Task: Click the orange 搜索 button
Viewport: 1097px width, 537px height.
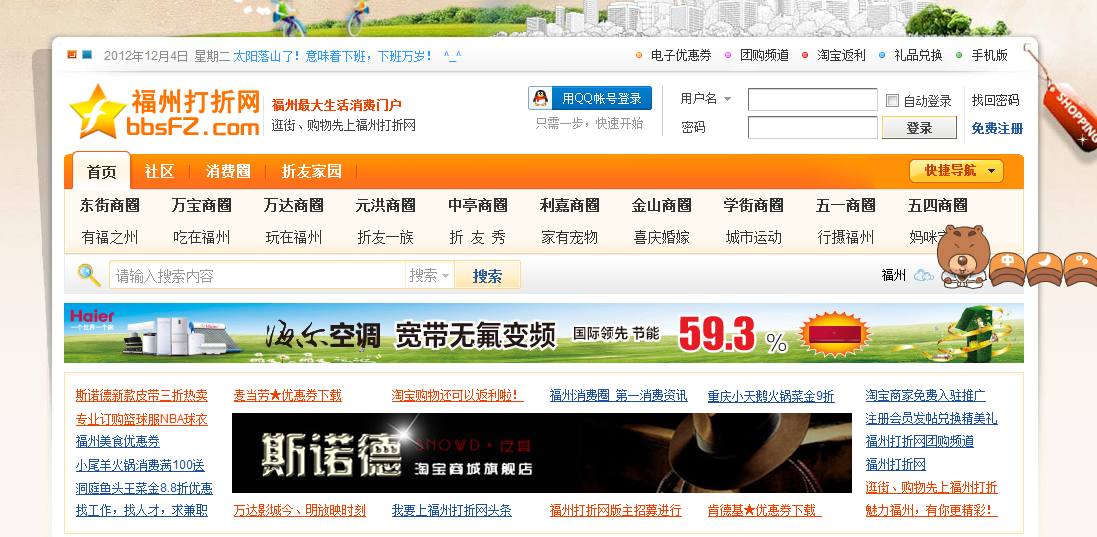Action: coord(487,275)
